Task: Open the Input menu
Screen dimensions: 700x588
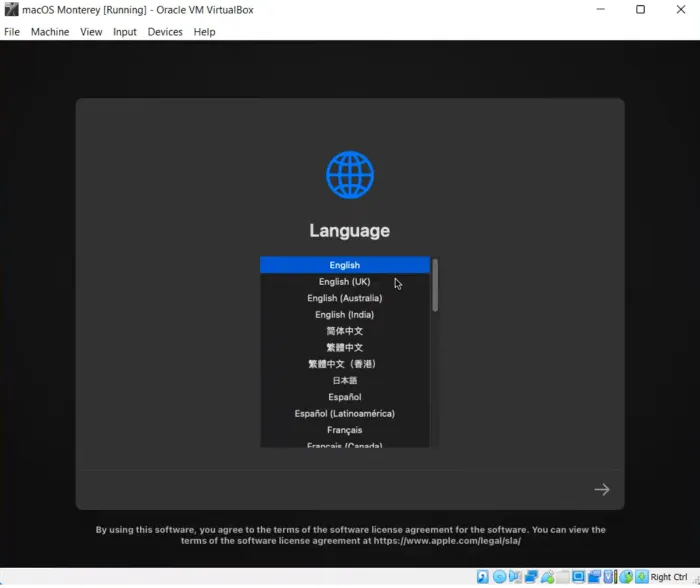Action: [124, 32]
